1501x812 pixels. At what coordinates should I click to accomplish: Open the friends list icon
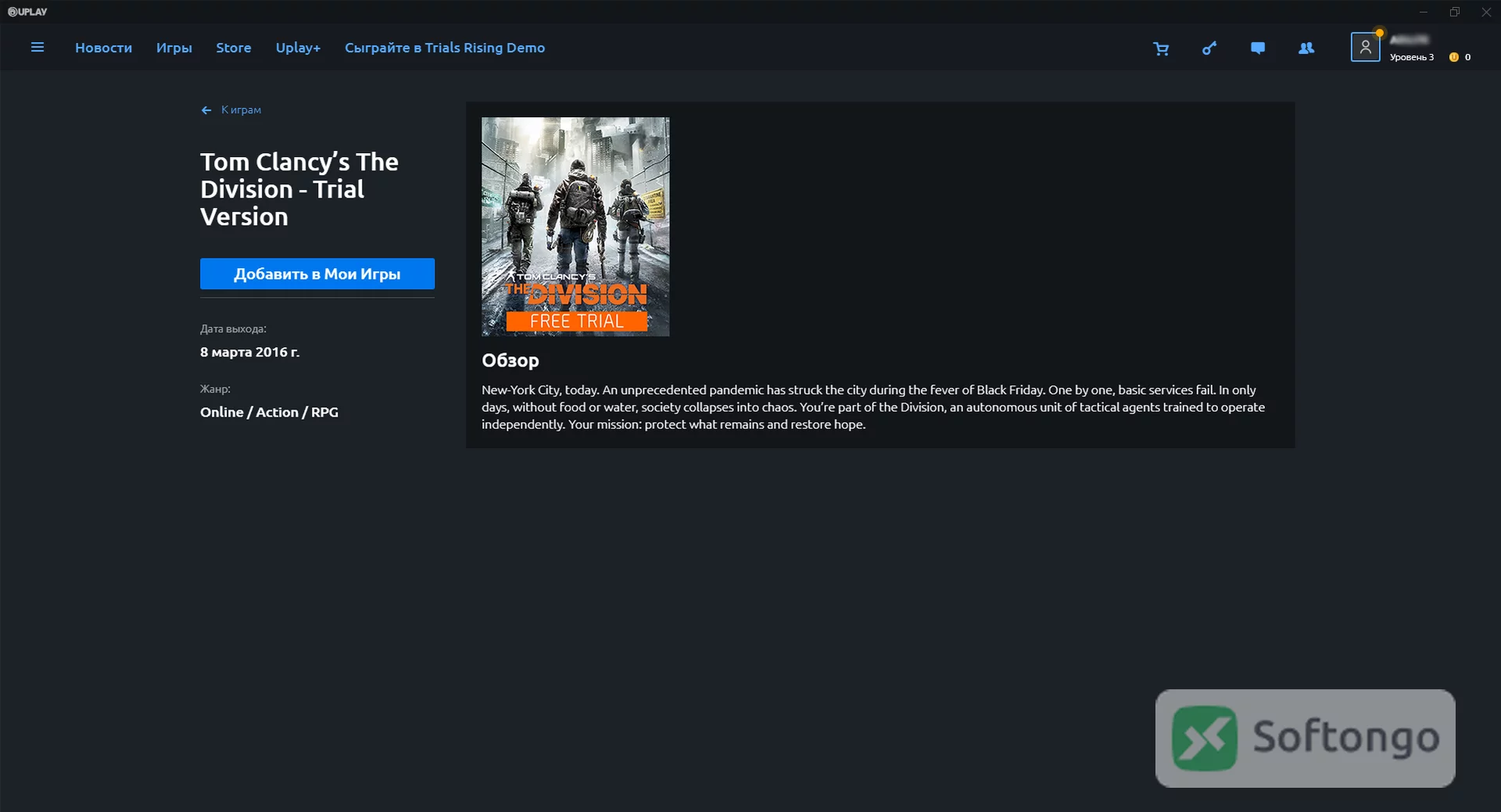(x=1306, y=48)
